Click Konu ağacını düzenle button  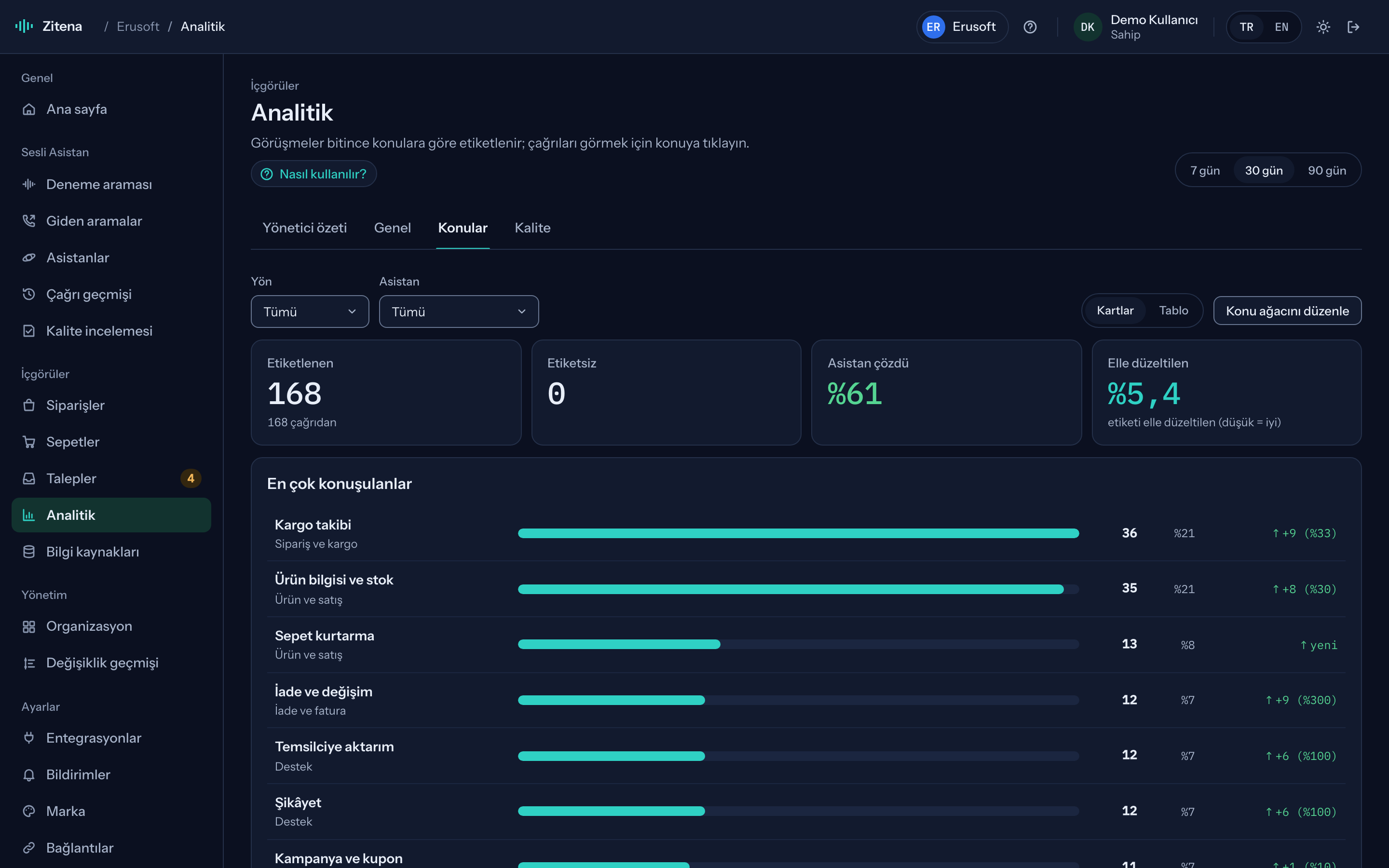tap(1287, 311)
